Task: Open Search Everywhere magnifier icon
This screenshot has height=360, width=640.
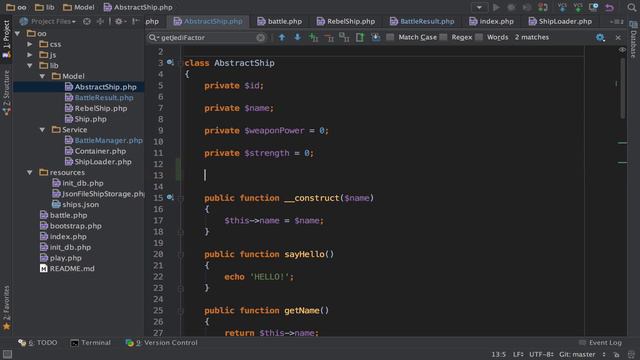Action: coord(631,7)
